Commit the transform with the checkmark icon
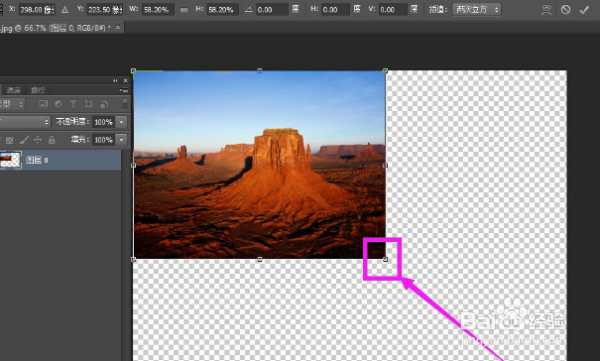The height and width of the screenshot is (361, 600). (584, 10)
